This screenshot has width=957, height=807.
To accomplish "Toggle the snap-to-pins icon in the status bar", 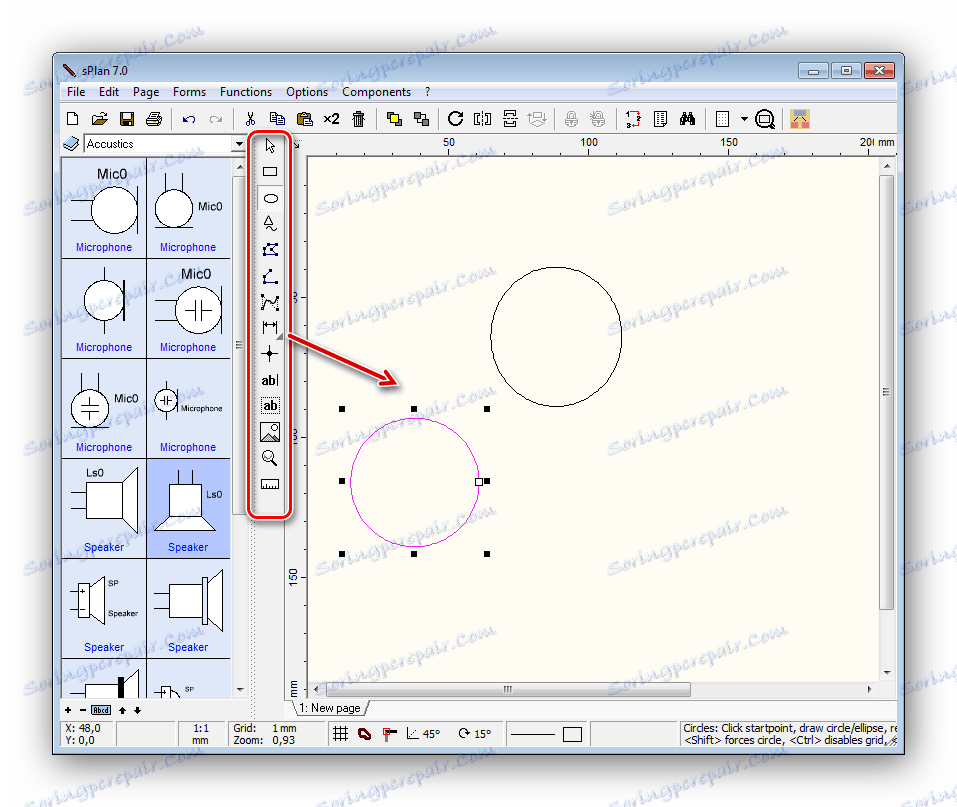I will (x=389, y=734).
